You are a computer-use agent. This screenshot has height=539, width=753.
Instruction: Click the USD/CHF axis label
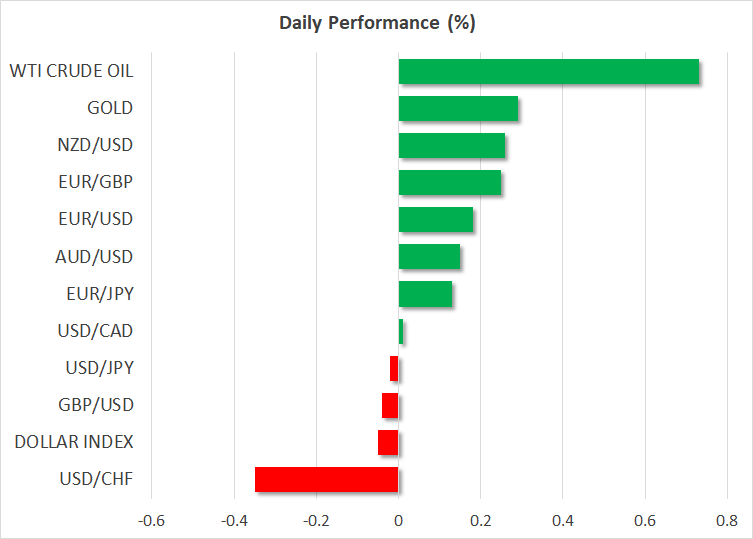(x=97, y=479)
